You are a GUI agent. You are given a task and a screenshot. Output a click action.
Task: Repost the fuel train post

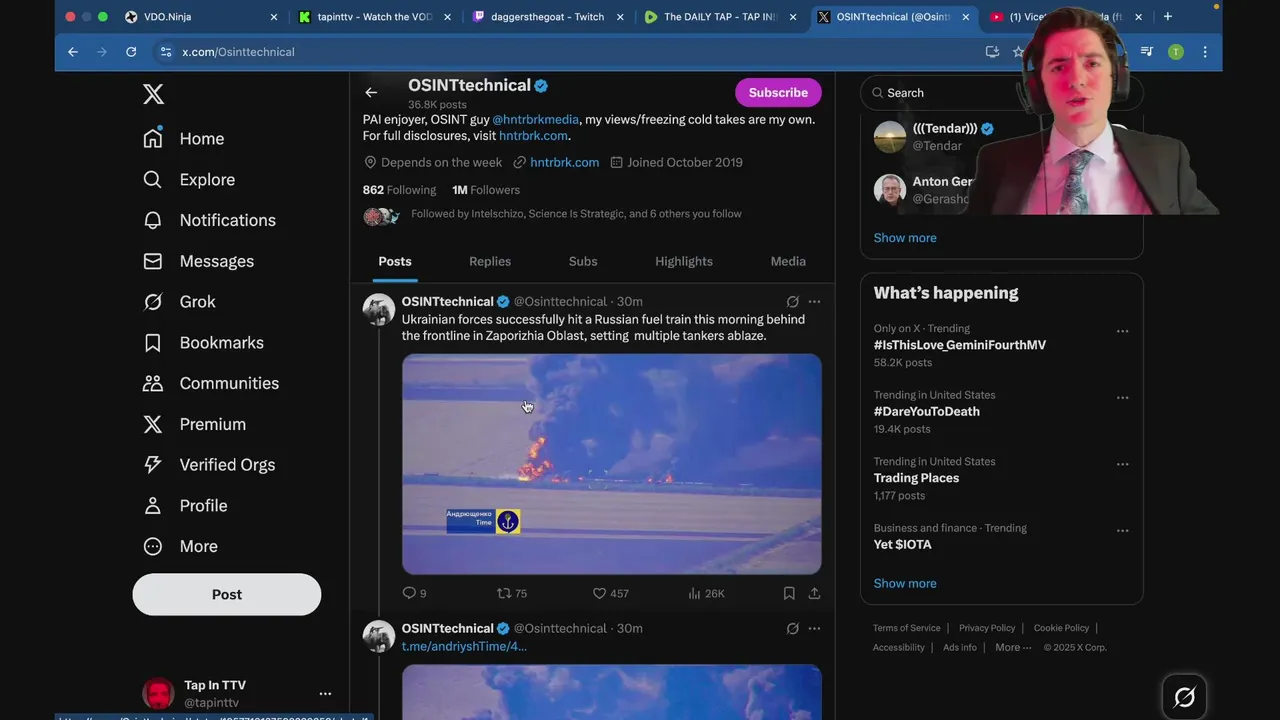(x=512, y=593)
